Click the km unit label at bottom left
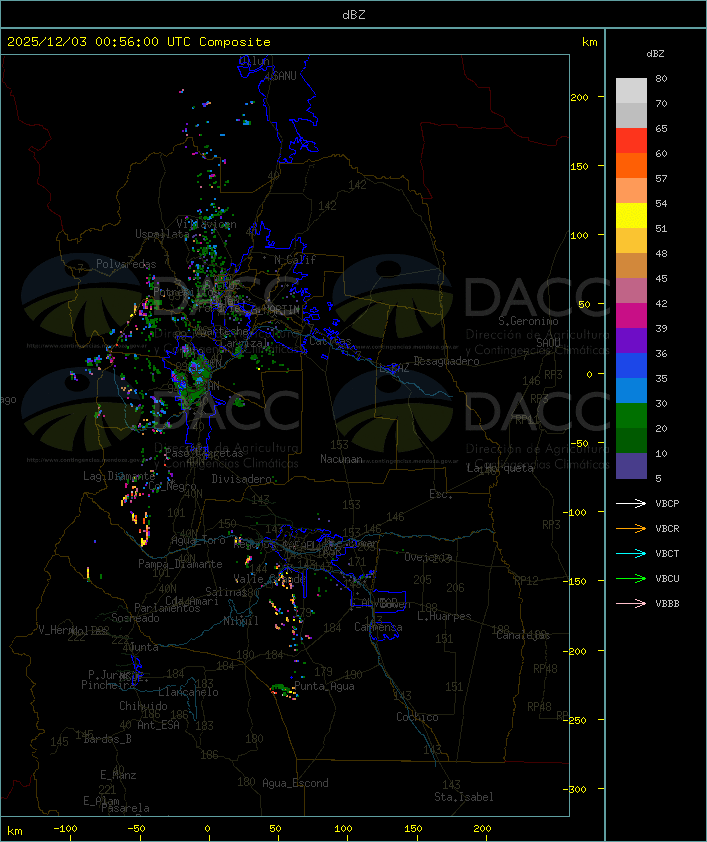707x842 pixels. pyautogui.click(x=14, y=831)
